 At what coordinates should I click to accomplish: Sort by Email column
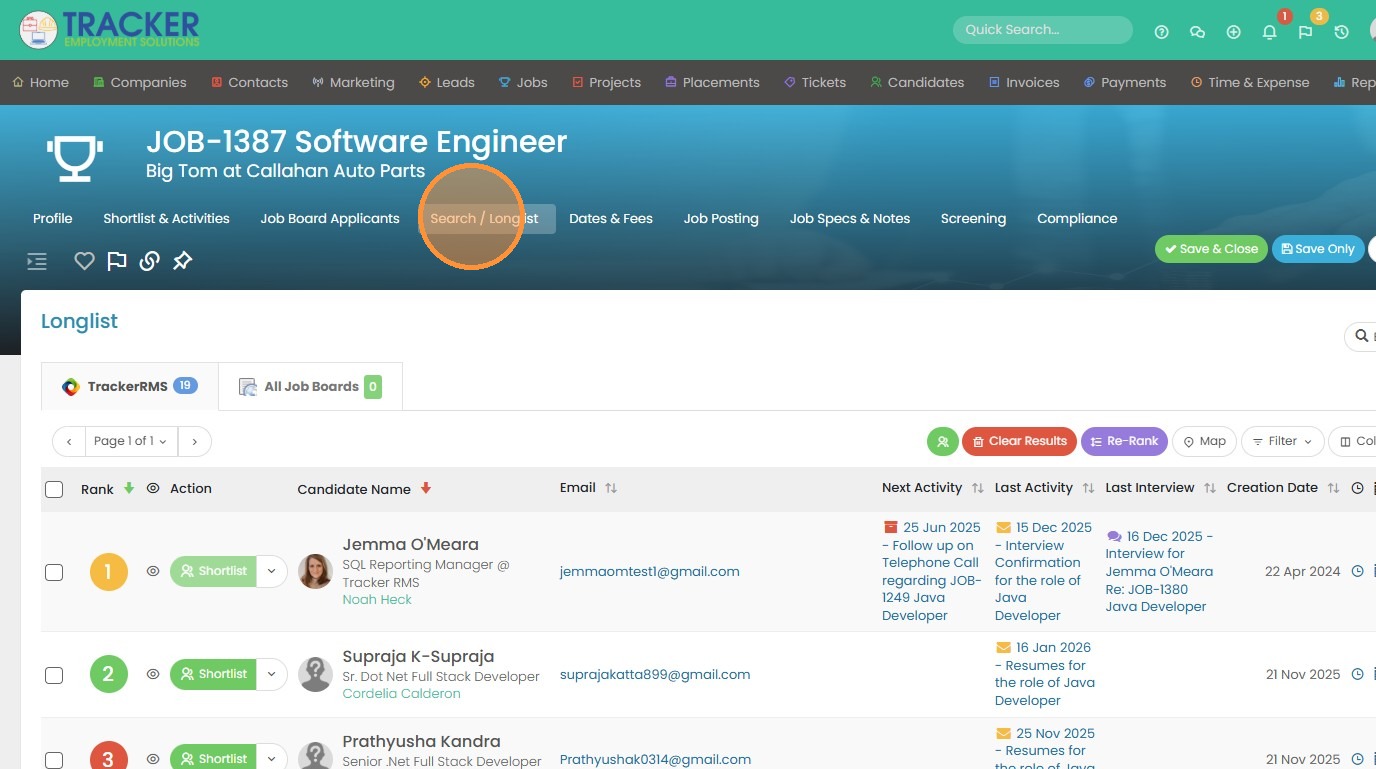point(610,488)
